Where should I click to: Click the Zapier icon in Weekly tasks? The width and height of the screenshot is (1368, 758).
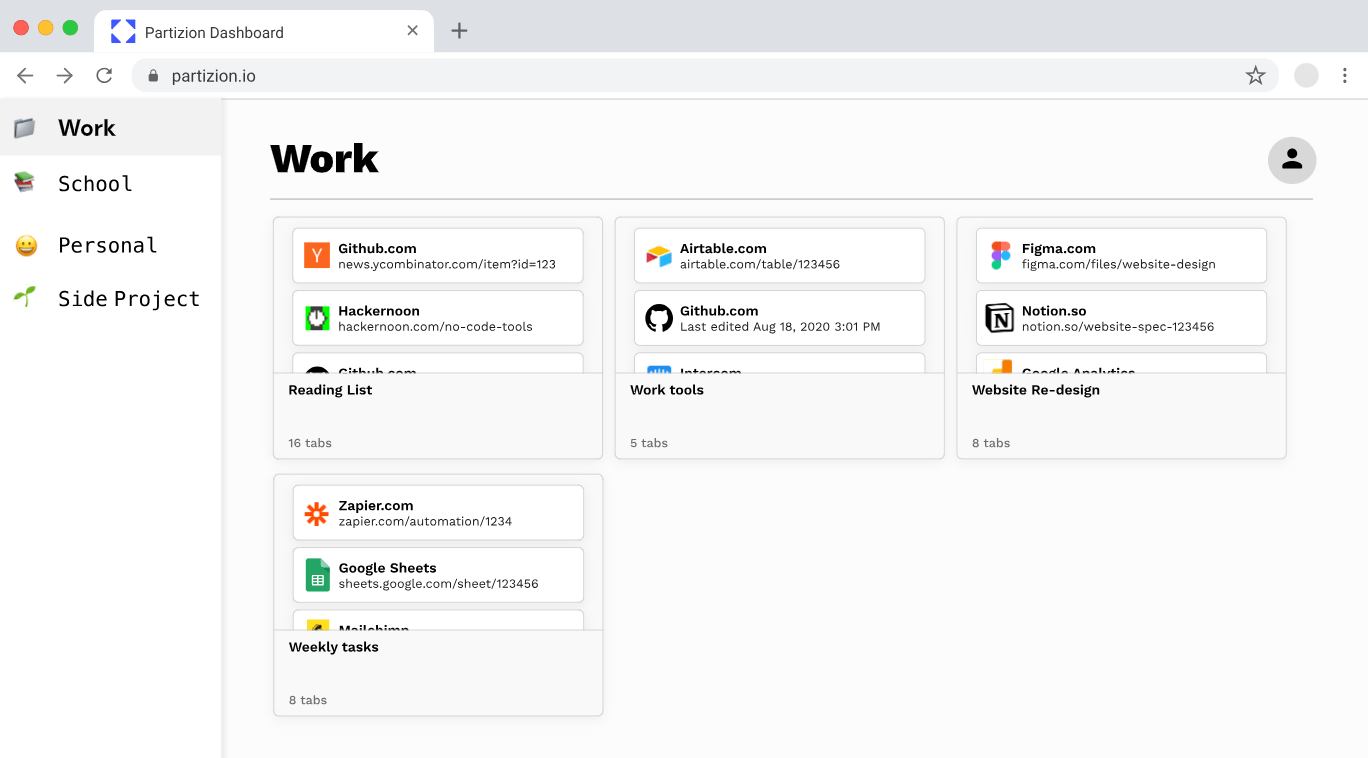(317, 513)
